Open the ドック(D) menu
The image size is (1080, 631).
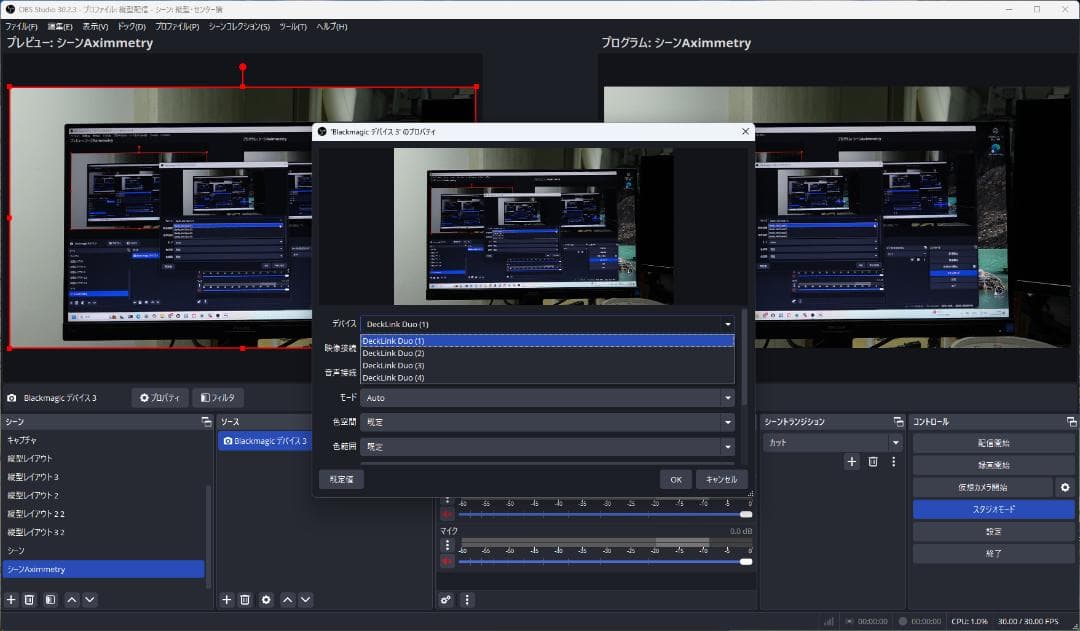coord(132,26)
